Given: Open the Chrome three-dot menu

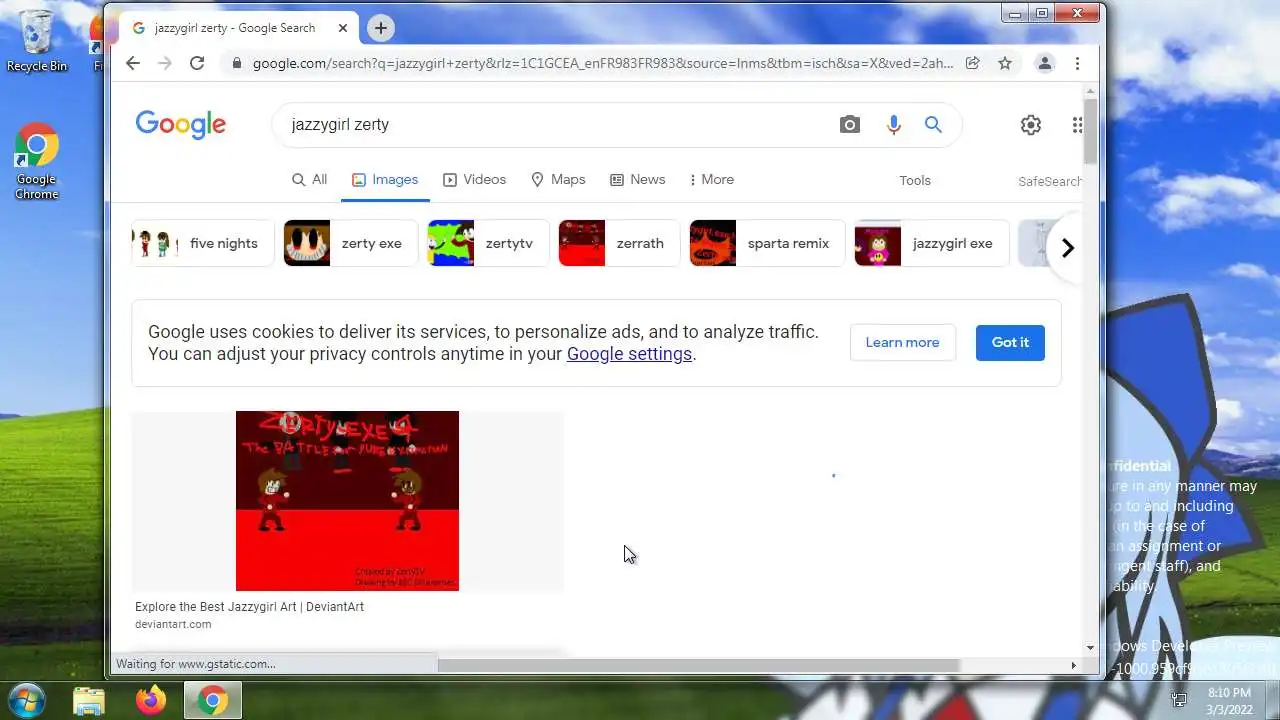Looking at the screenshot, I should pos(1077,63).
